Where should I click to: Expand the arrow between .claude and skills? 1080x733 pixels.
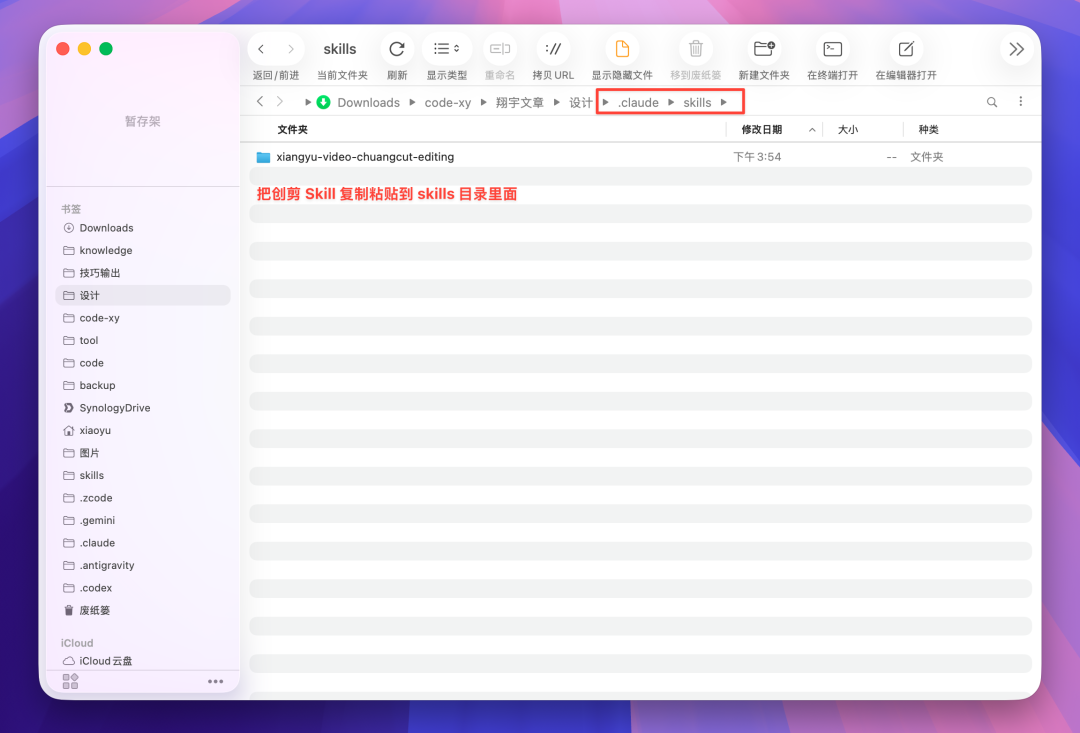[671, 102]
